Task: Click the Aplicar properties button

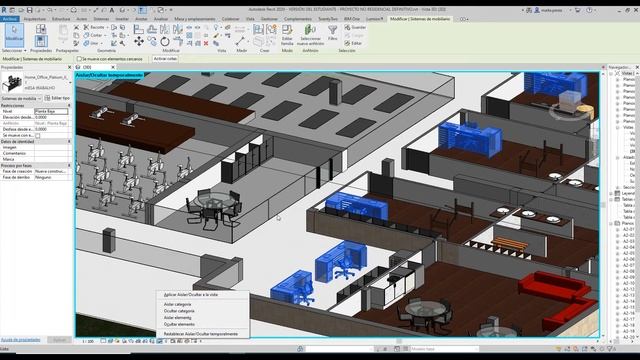Action: [60, 340]
